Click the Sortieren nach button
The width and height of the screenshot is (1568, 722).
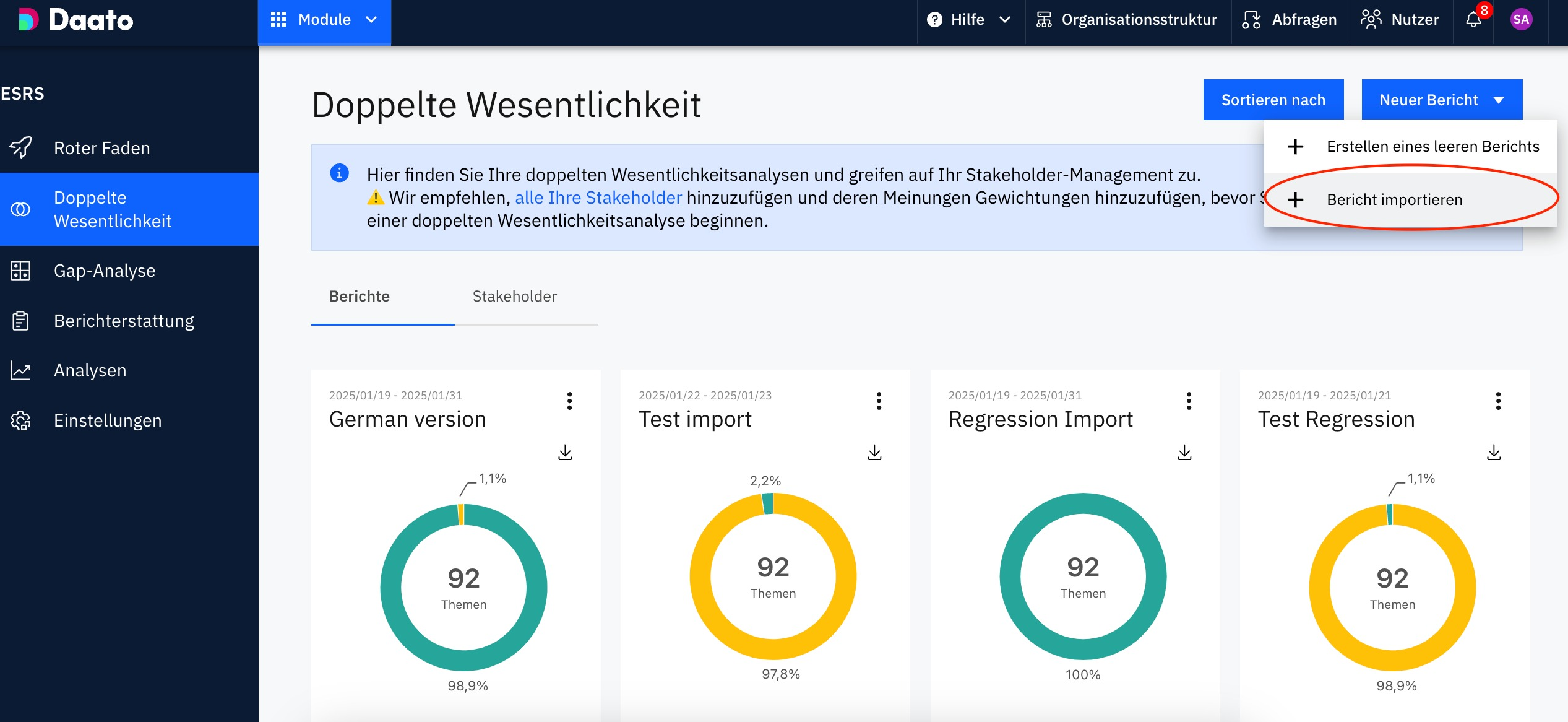coord(1273,100)
